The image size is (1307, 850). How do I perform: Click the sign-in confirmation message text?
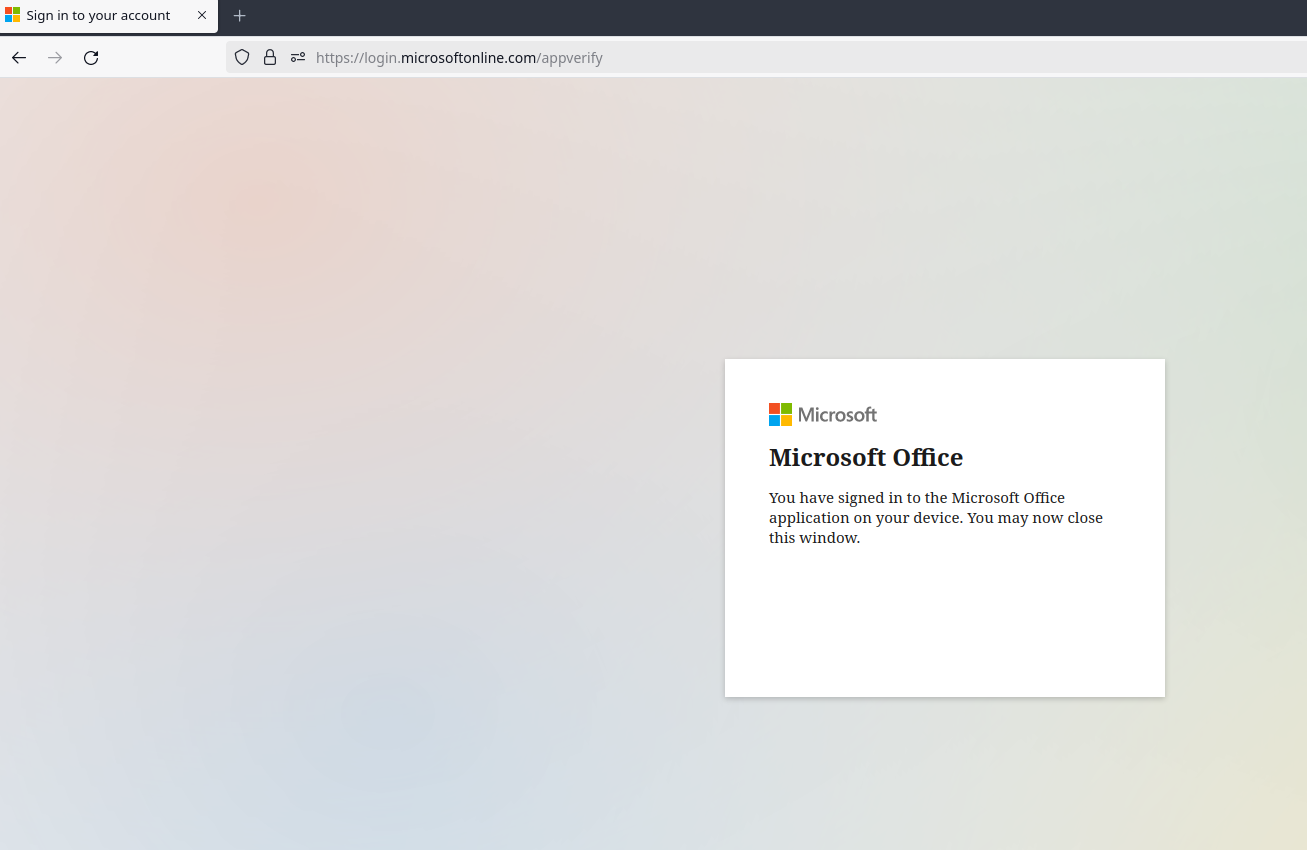coord(935,517)
